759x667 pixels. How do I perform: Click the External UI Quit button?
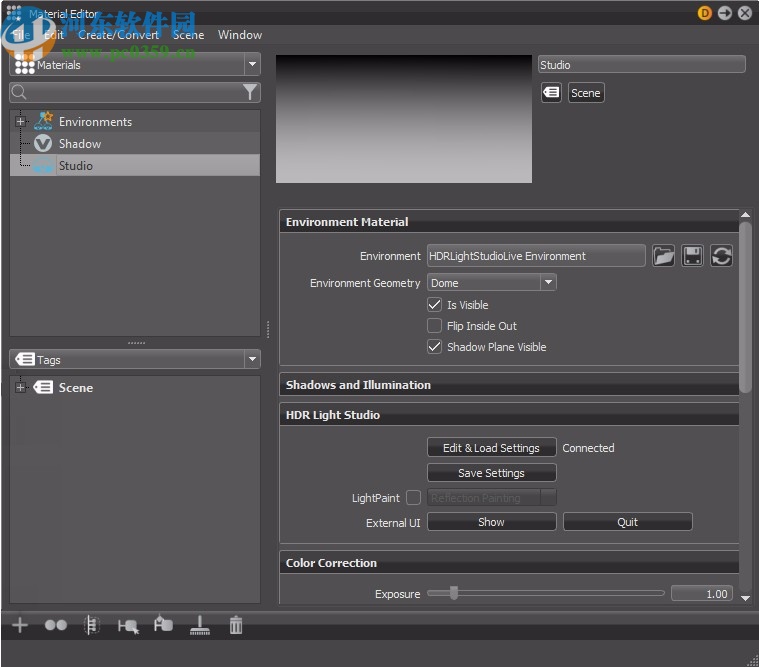[627, 522]
